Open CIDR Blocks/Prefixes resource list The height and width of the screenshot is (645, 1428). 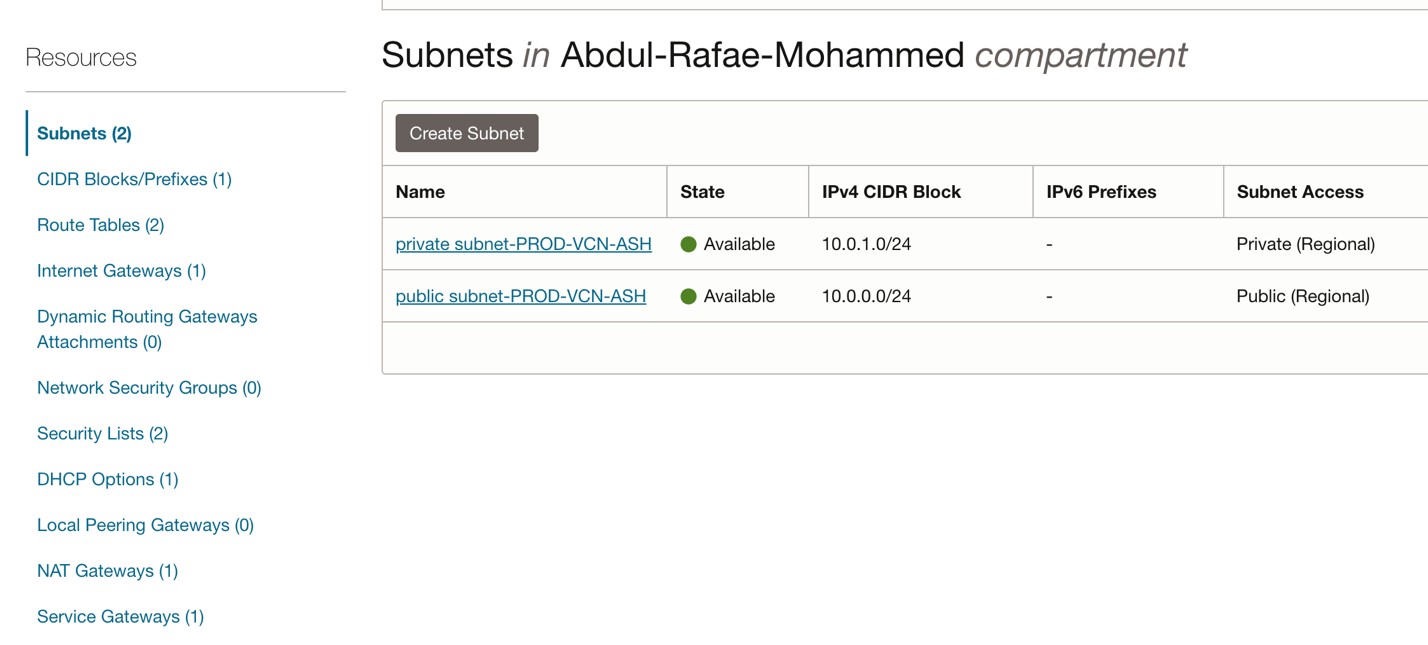point(134,179)
